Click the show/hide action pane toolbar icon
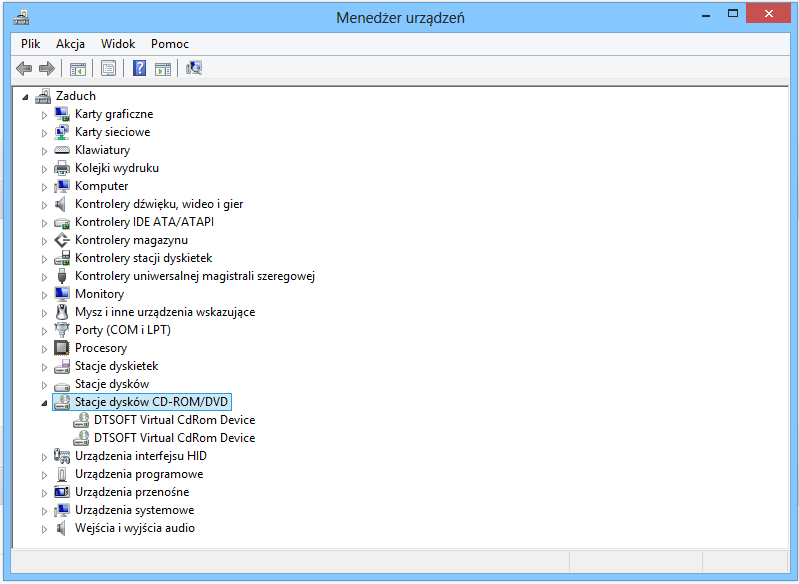 163,68
